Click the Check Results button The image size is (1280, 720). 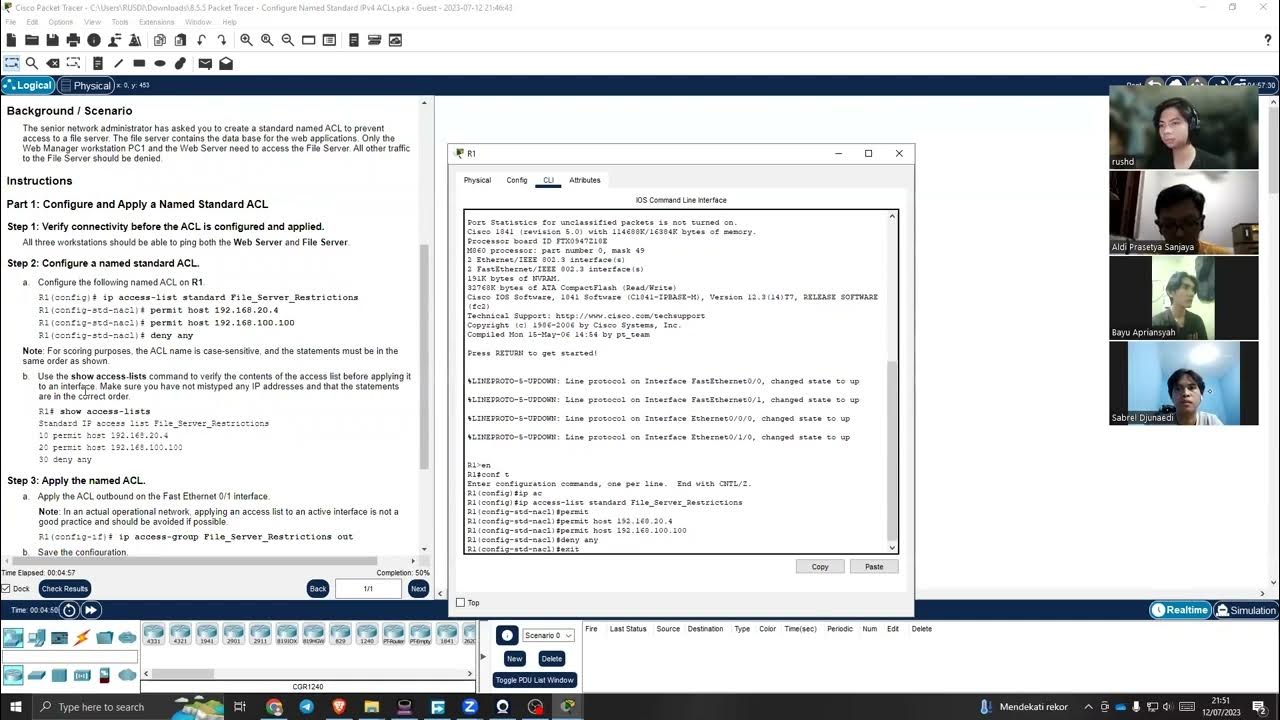click(x=65, y=588)
